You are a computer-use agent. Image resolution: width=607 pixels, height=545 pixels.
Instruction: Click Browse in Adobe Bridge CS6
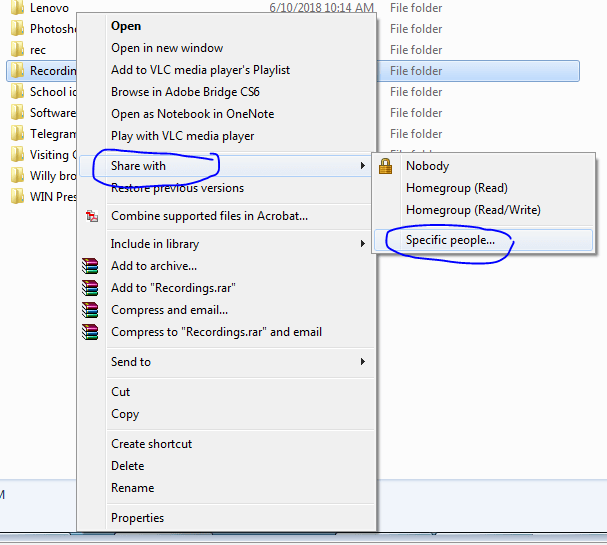coord(185,92)
